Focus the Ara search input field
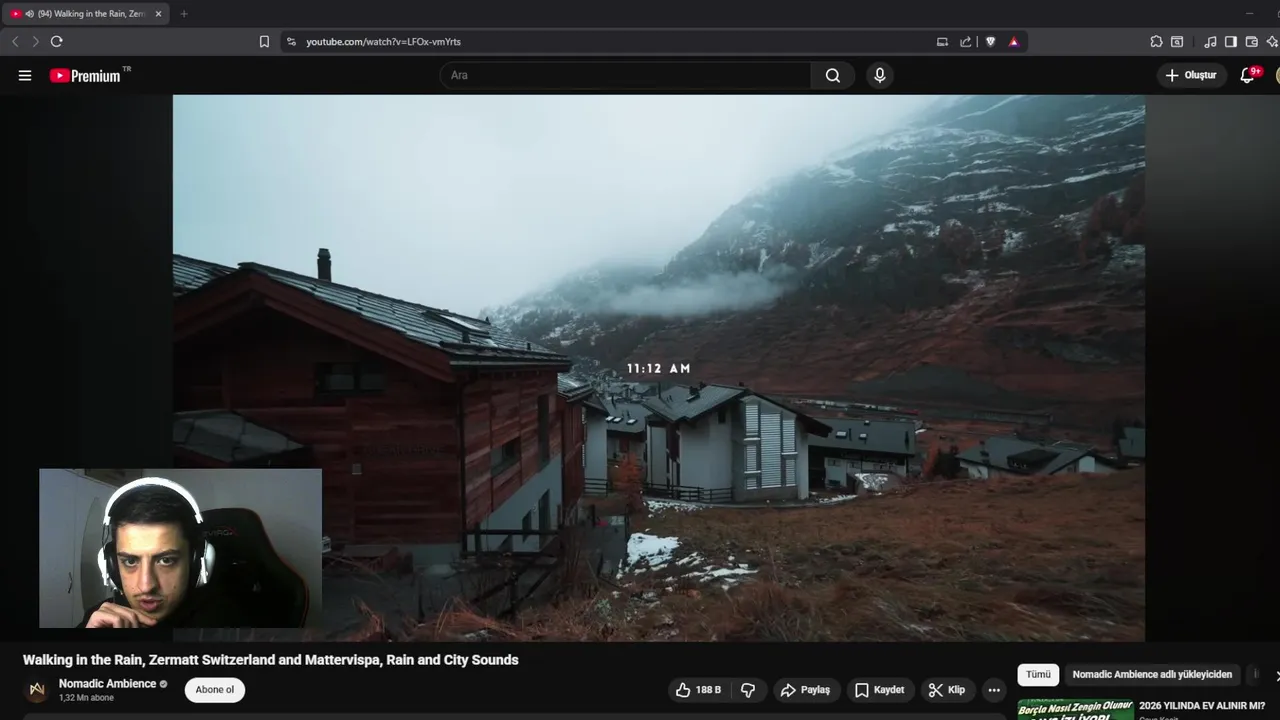This screenshot has width=1280, height=720. pyautogui.click(x=626, y=75)
